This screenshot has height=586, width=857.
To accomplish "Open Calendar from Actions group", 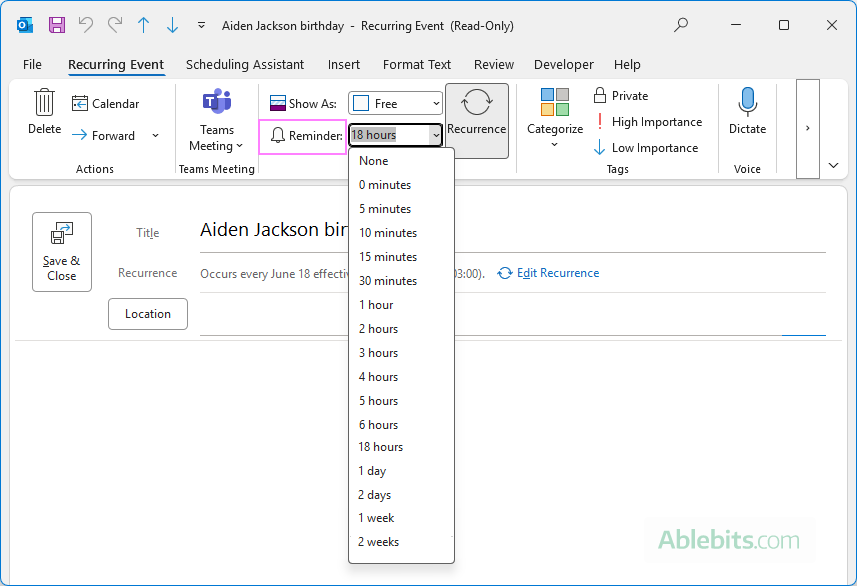I will click(x=105, y=103).
